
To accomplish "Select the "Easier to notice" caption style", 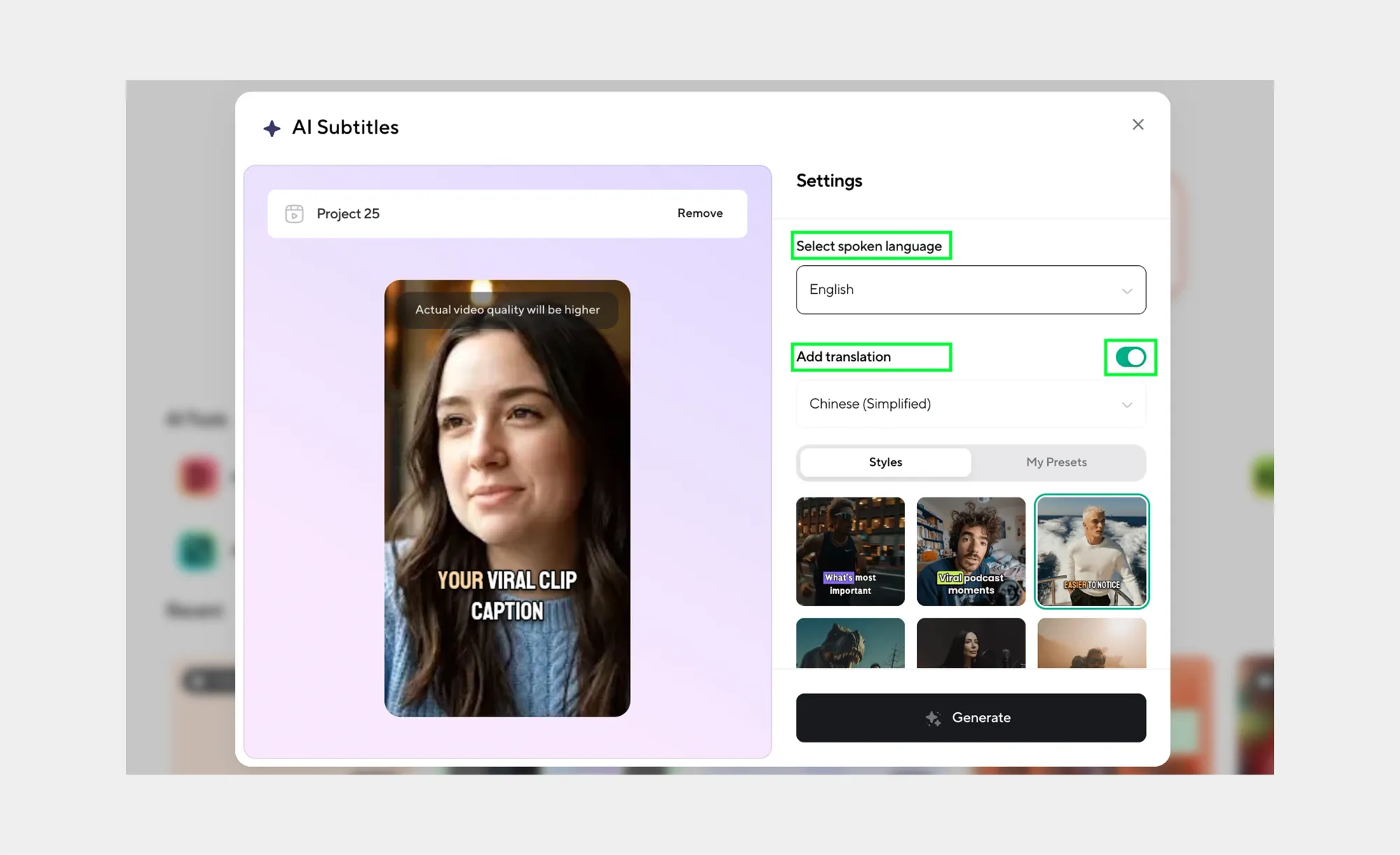I will pyautogui.click(x=1091, y=551).
